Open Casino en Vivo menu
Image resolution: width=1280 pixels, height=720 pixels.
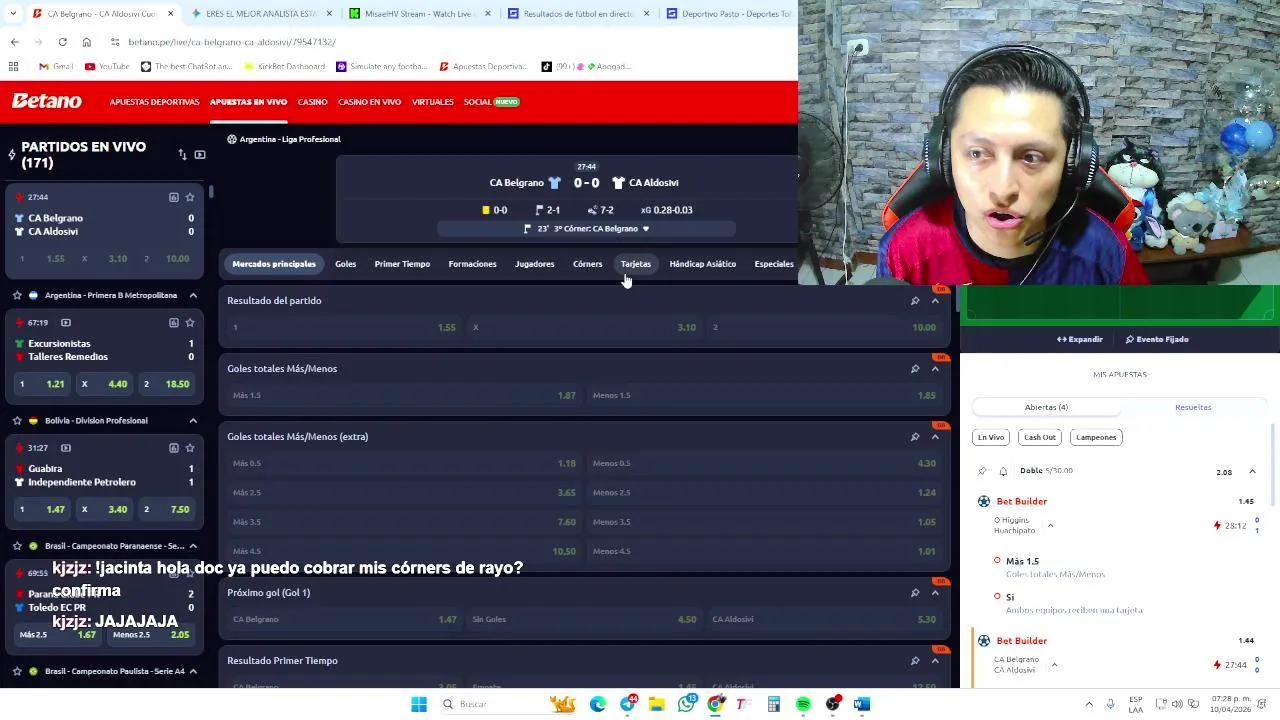[369, 102]
